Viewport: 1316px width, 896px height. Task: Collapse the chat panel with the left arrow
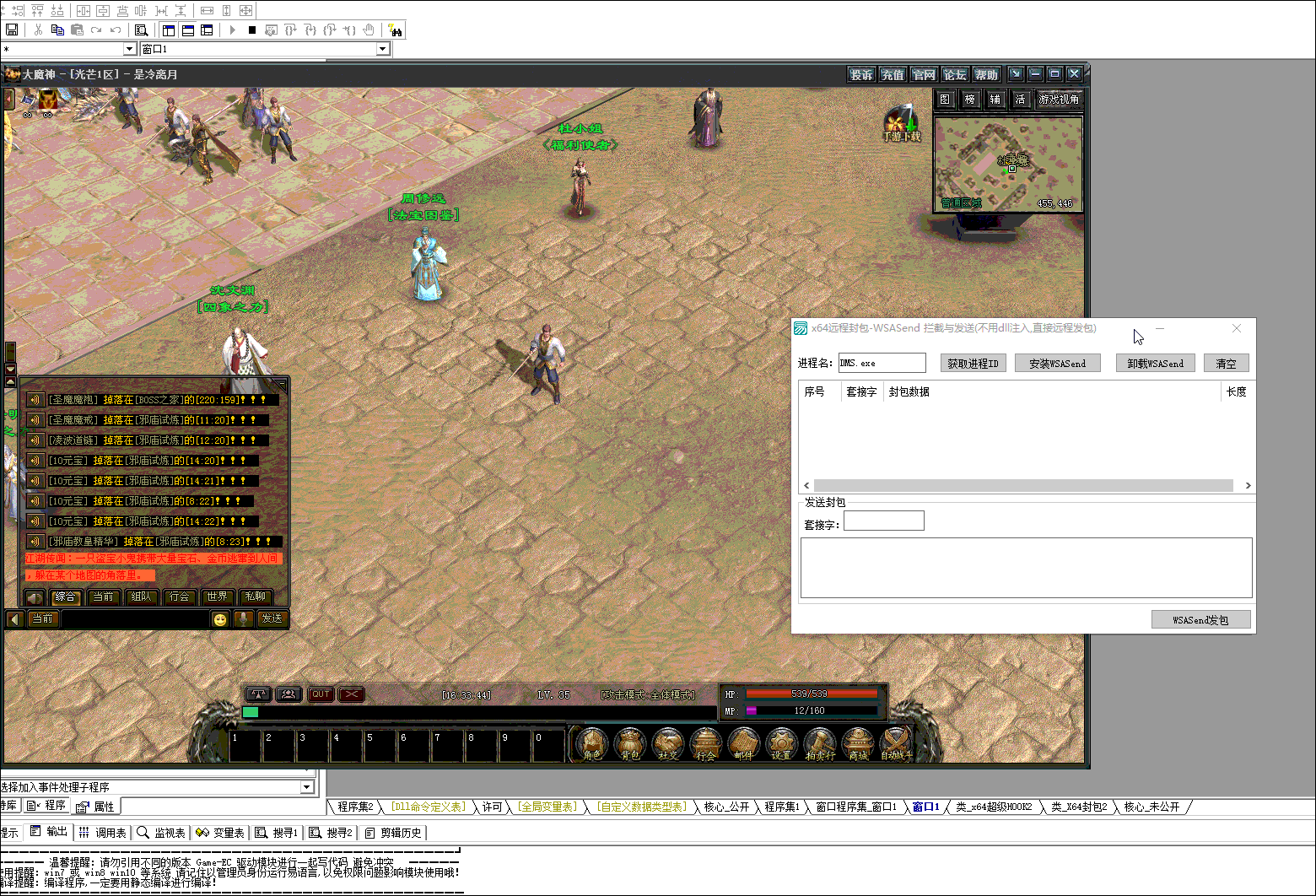(x=14, y=619)
